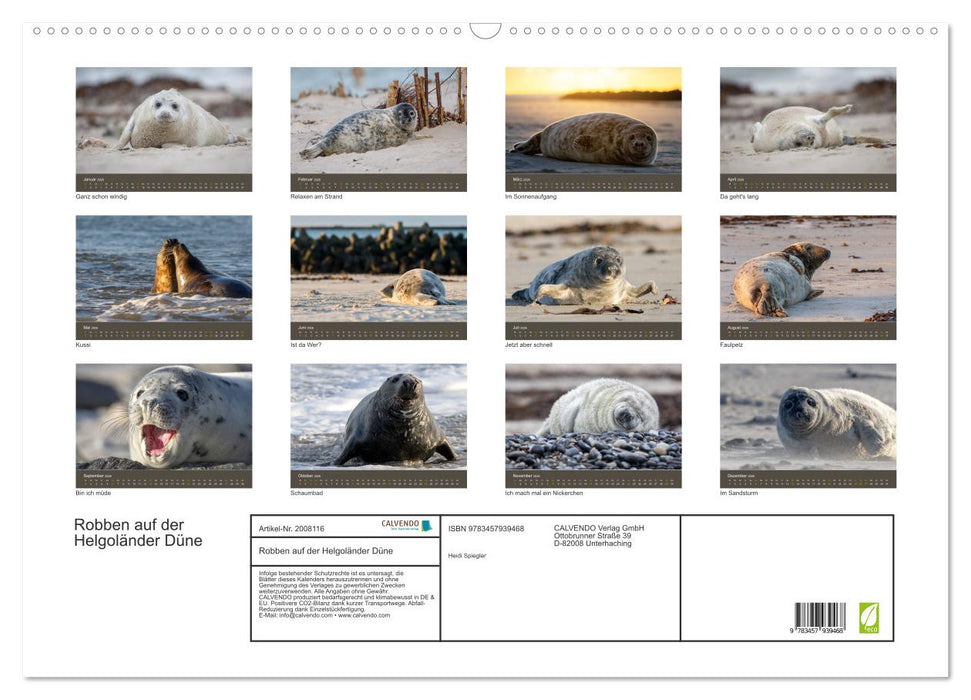Click the ISBN 9783457939468 text
This screenshot has width=971, height=700.
pos(486,528)
